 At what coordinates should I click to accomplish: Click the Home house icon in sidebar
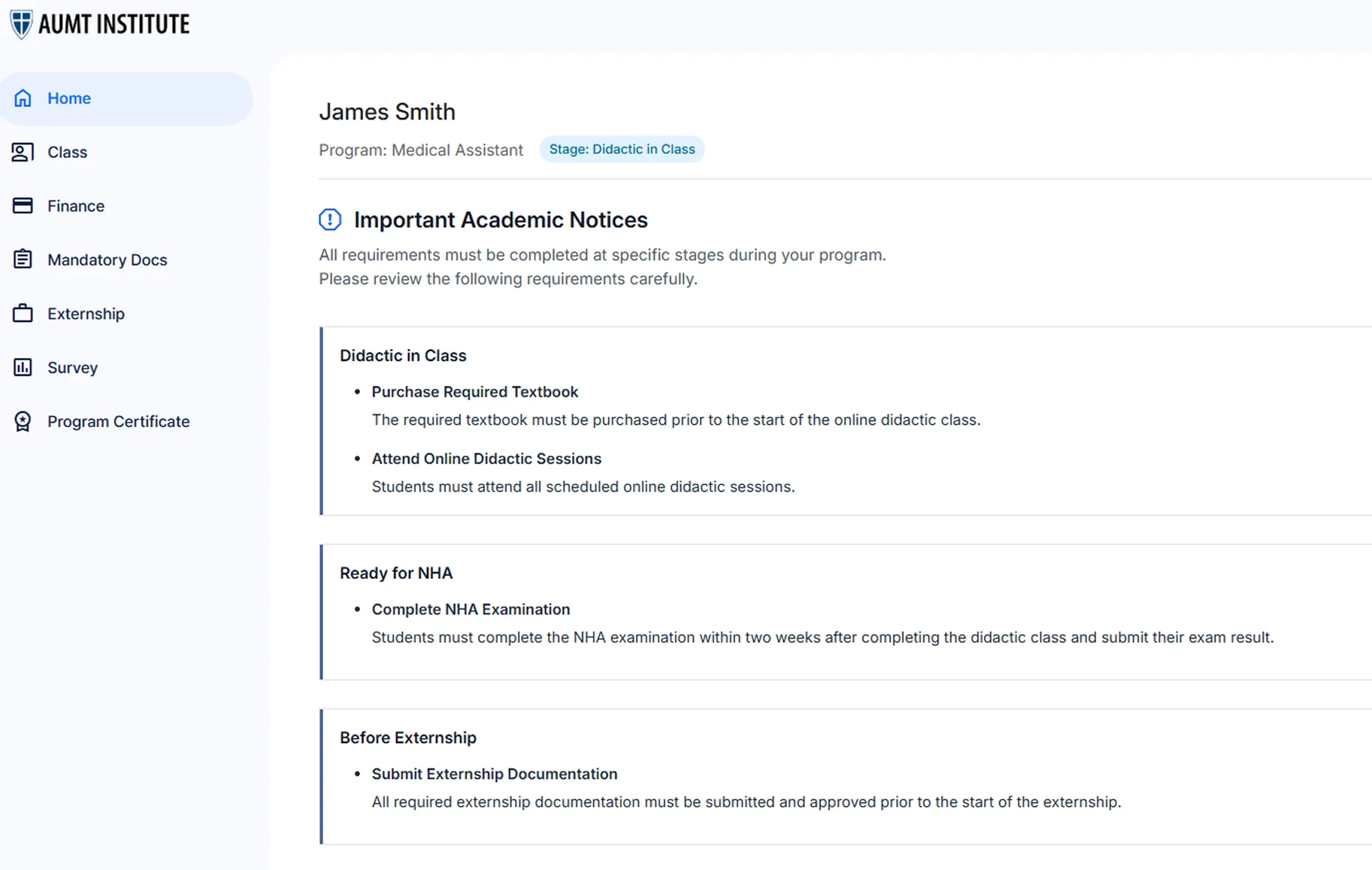(x=23, y=99)
